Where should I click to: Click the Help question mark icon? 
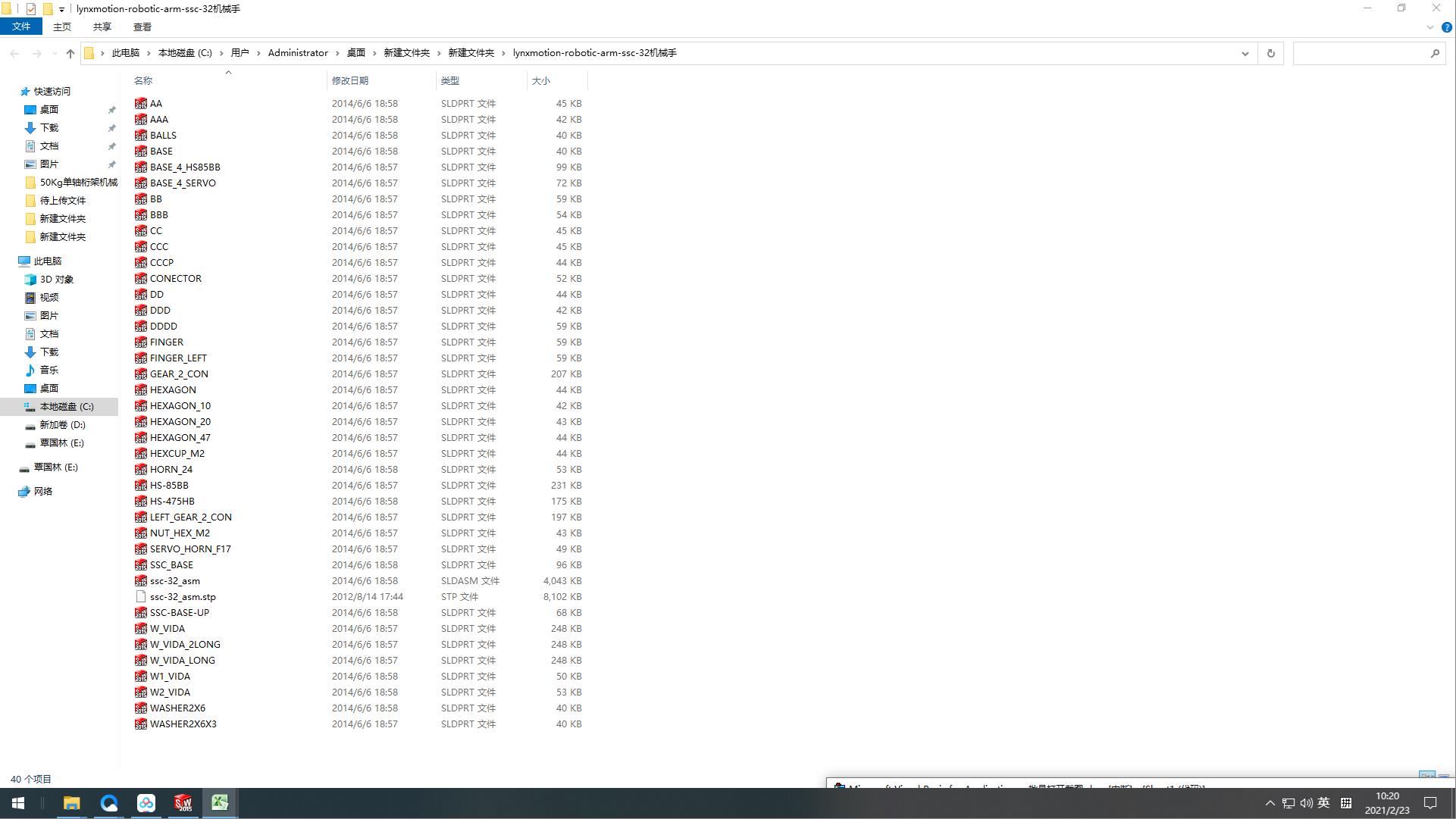click(x=1446, y=27)
